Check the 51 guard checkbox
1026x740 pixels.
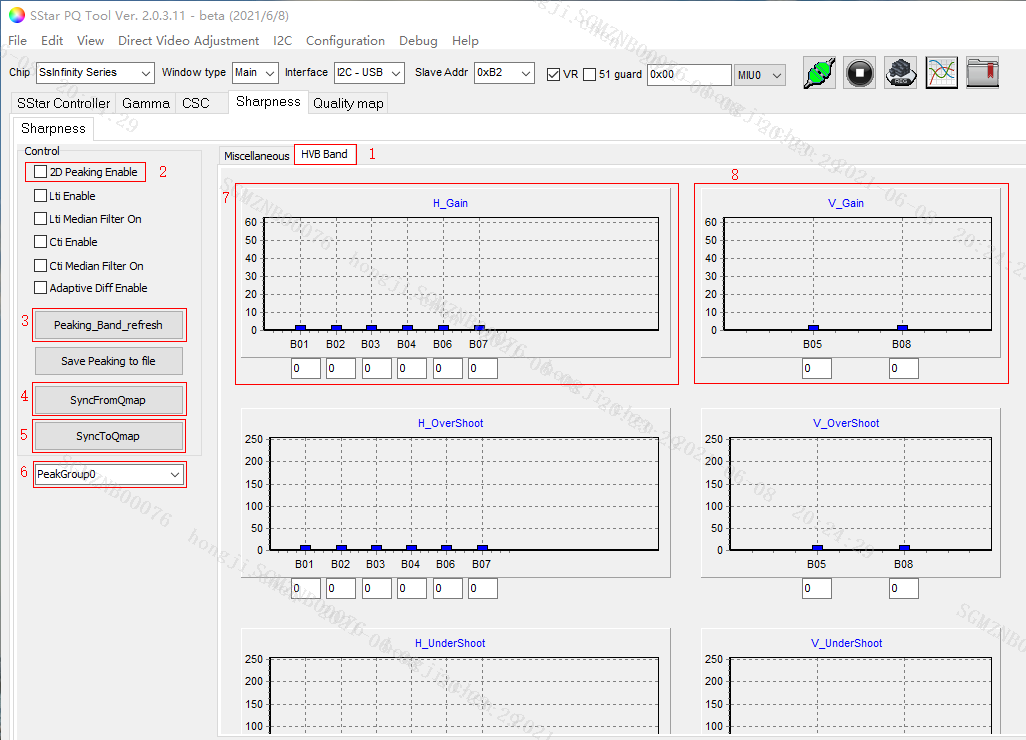pyautogui.click(x=590, y=74)
